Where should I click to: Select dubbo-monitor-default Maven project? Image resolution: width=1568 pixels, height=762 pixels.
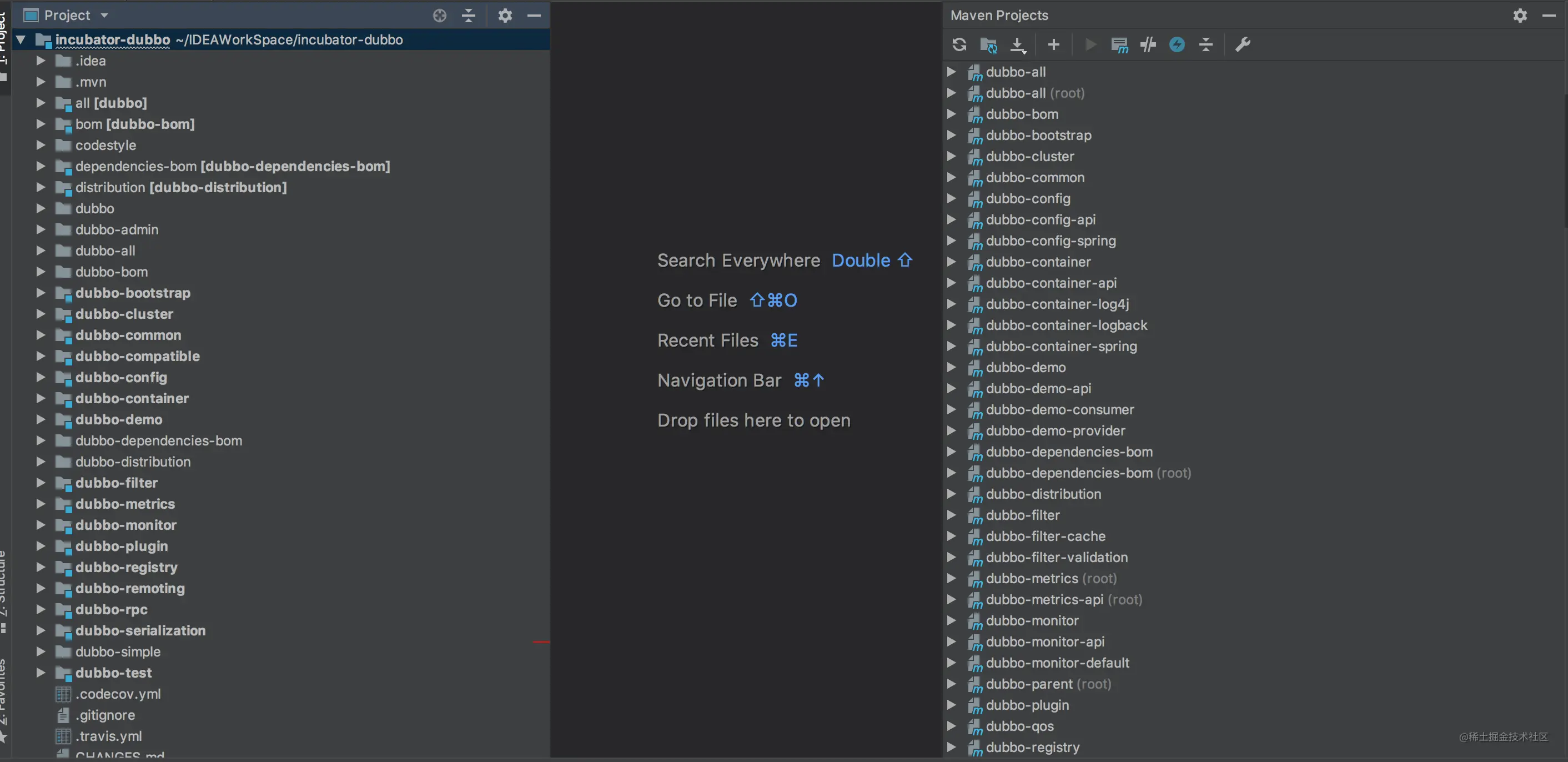(x=1057, y=663)
